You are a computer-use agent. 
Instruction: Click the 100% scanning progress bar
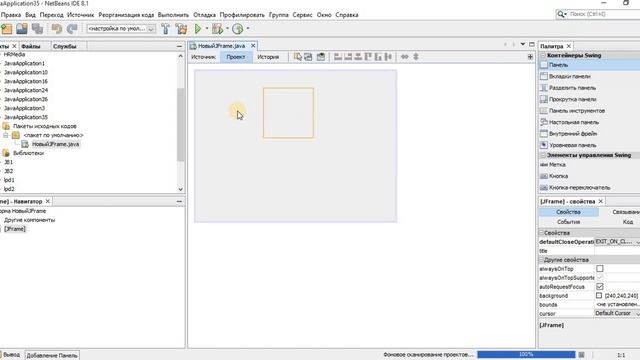[x=526, y=355]
